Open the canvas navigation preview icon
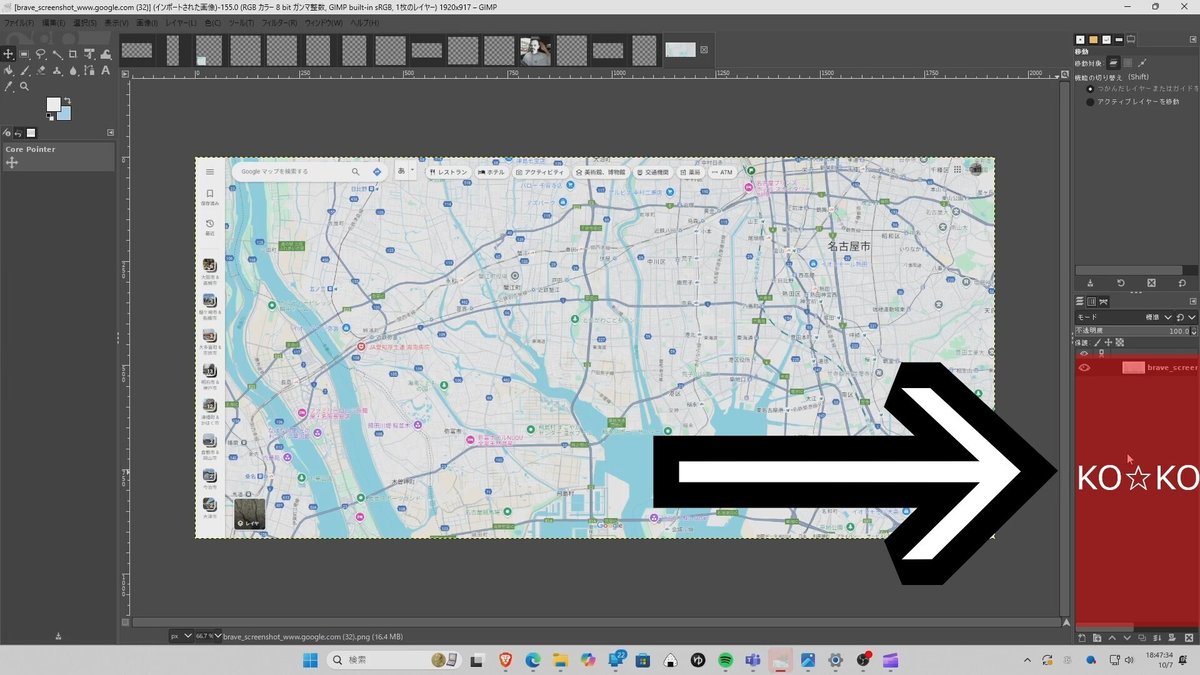Viewport: 1200px width, 675px height. tap(1066, 622)
